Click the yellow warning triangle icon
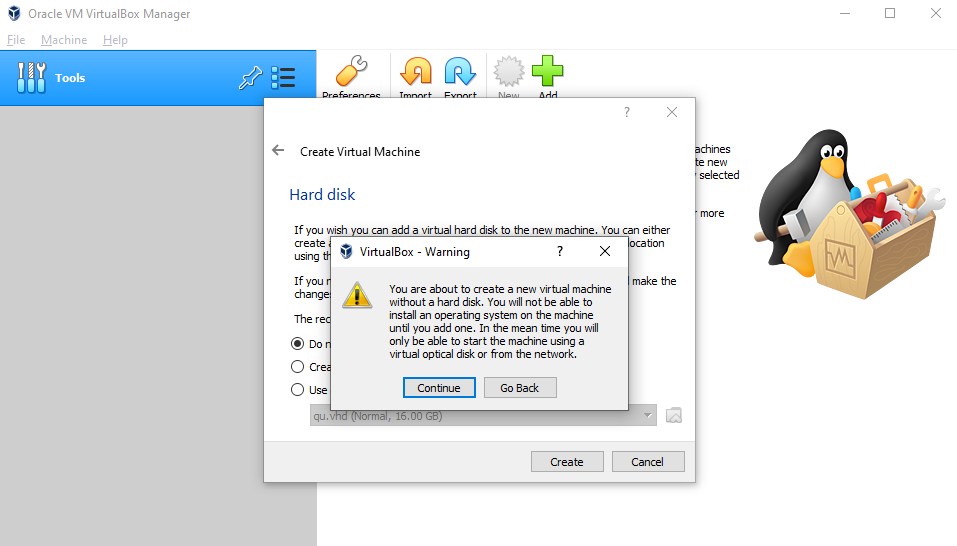 click(x=357, y=295)
